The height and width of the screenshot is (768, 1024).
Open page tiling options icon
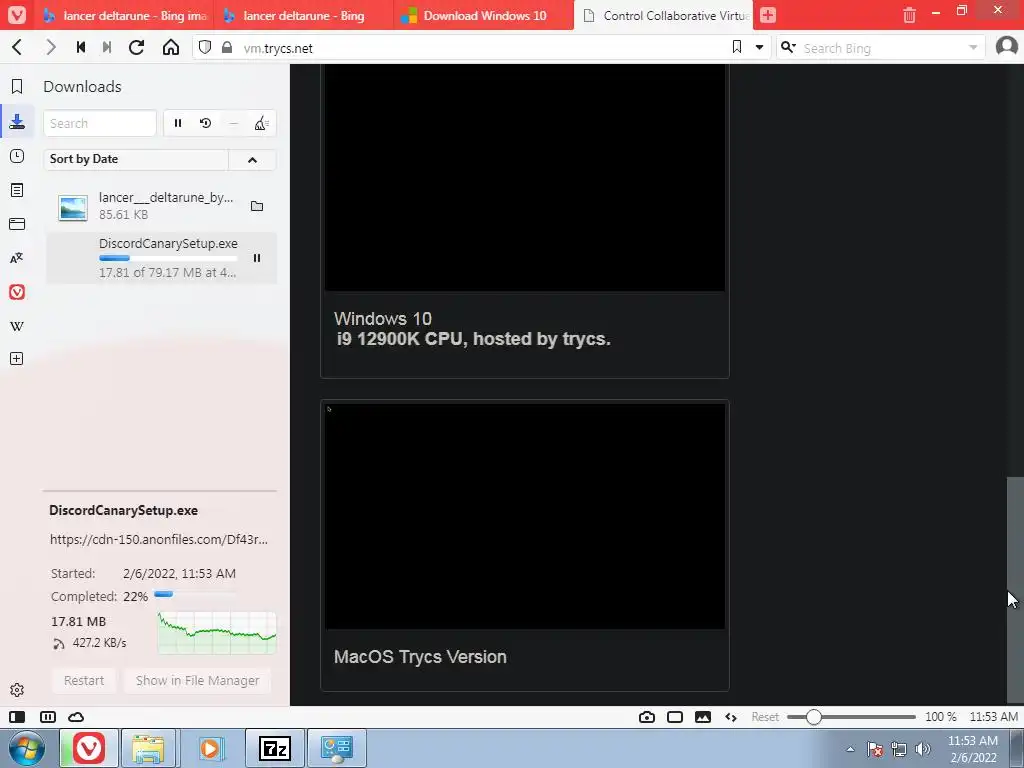point(675,716)
